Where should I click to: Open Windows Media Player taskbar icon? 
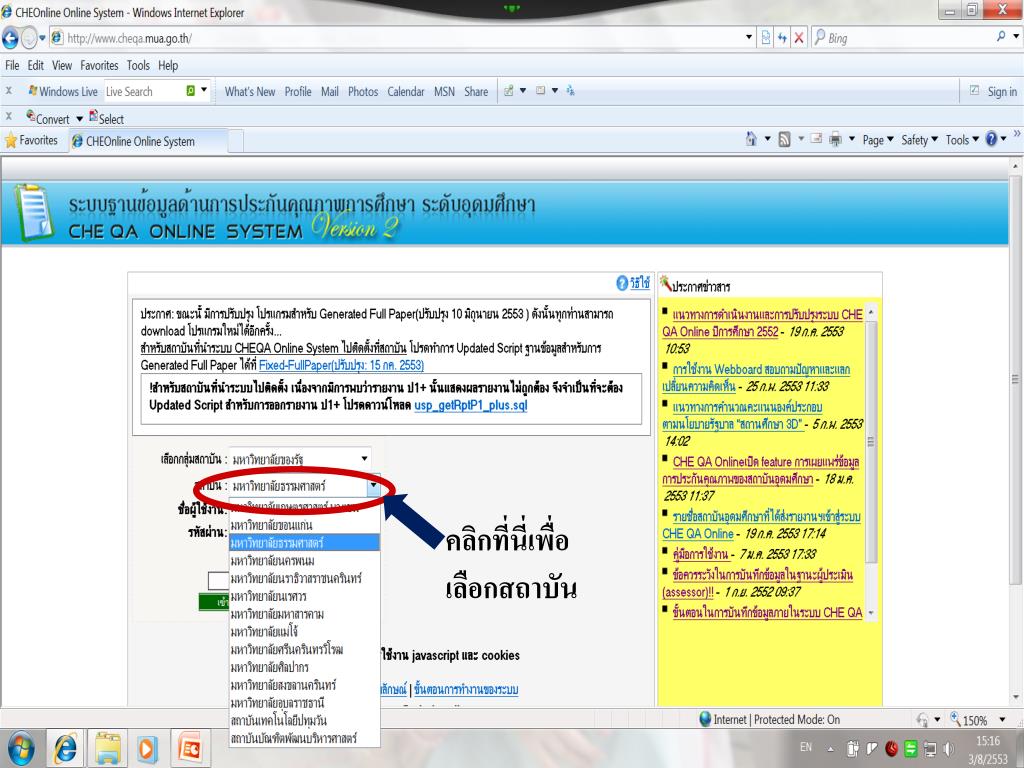click(147, 748)
